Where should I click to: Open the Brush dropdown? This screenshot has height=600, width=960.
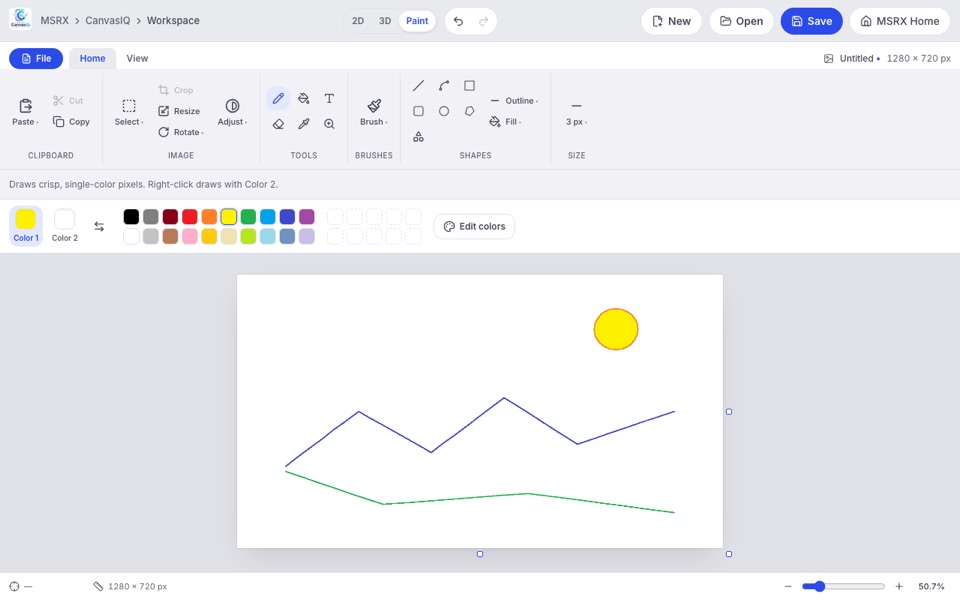(x=373, y=112)
